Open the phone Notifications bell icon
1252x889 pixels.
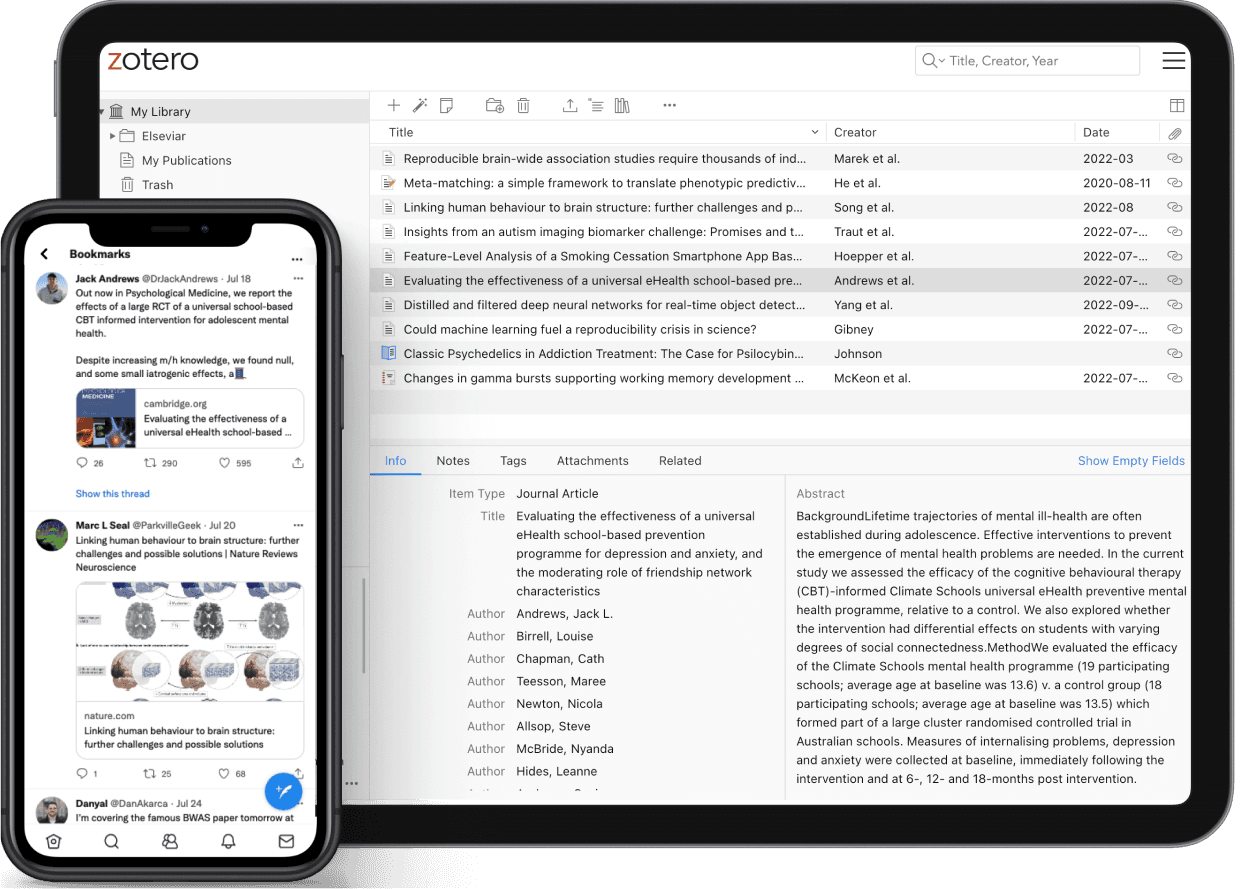point(228,842)
